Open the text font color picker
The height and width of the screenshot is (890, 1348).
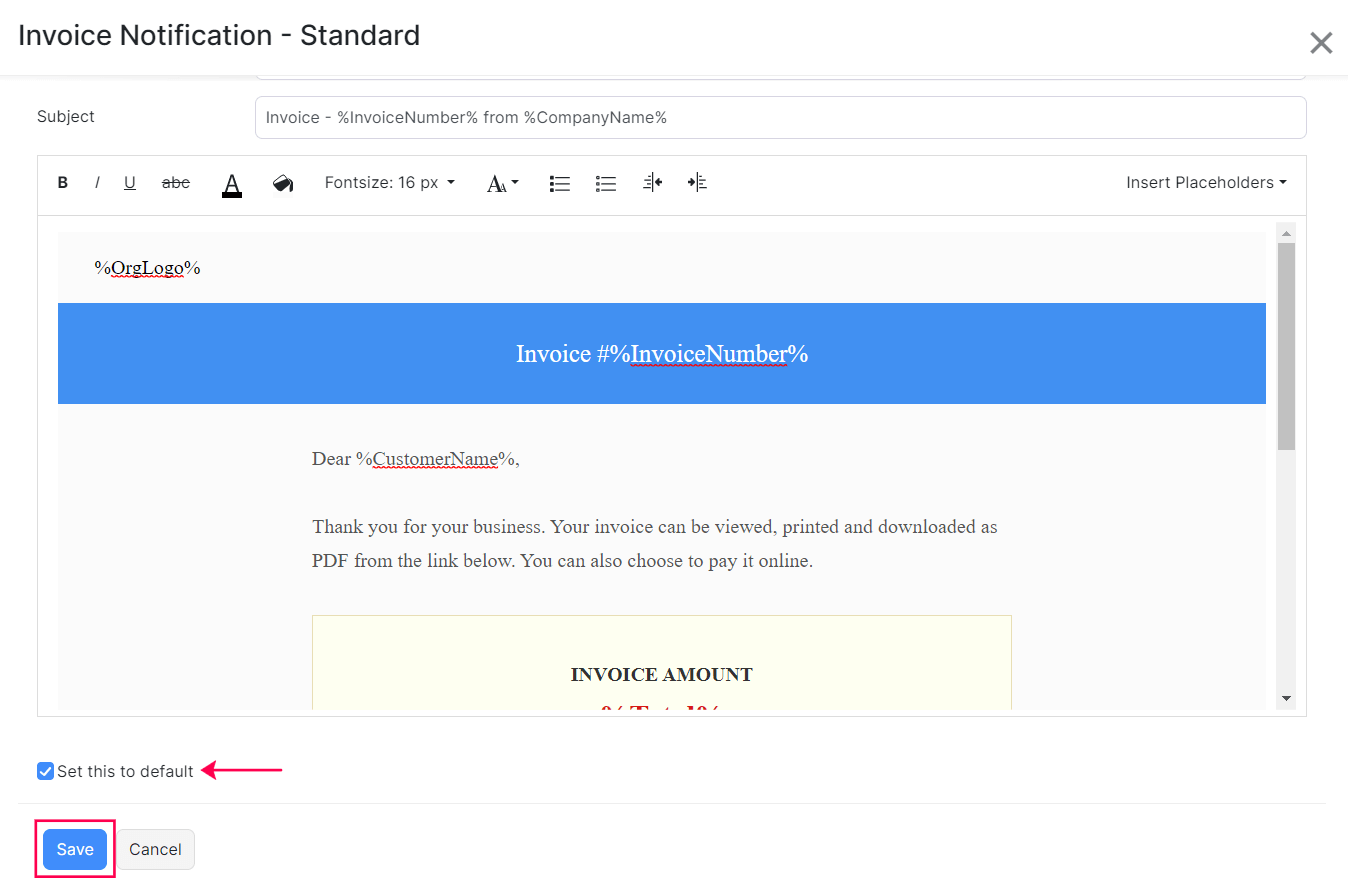tap(232, 183)
